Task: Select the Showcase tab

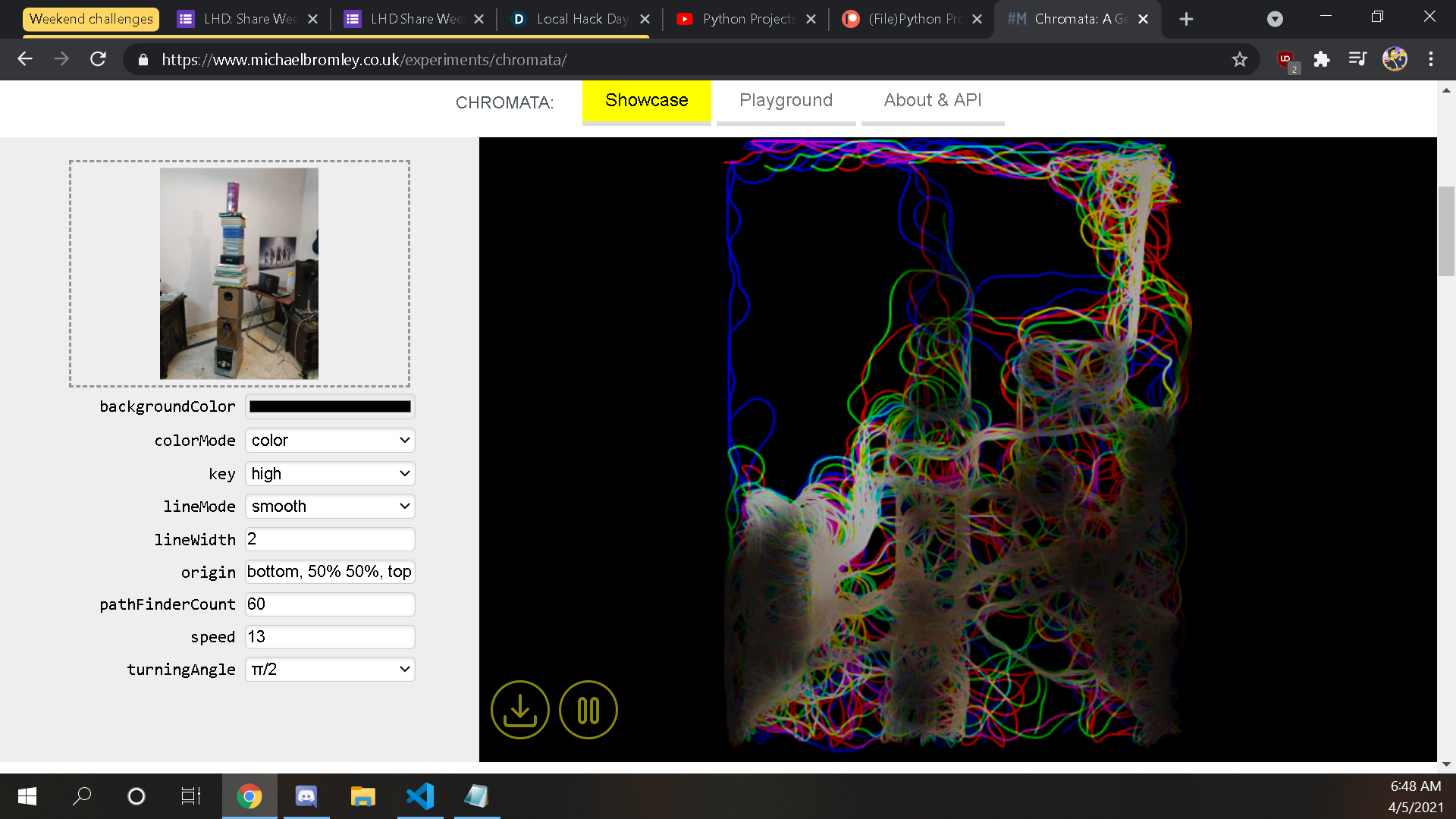Action: [646, 101]
